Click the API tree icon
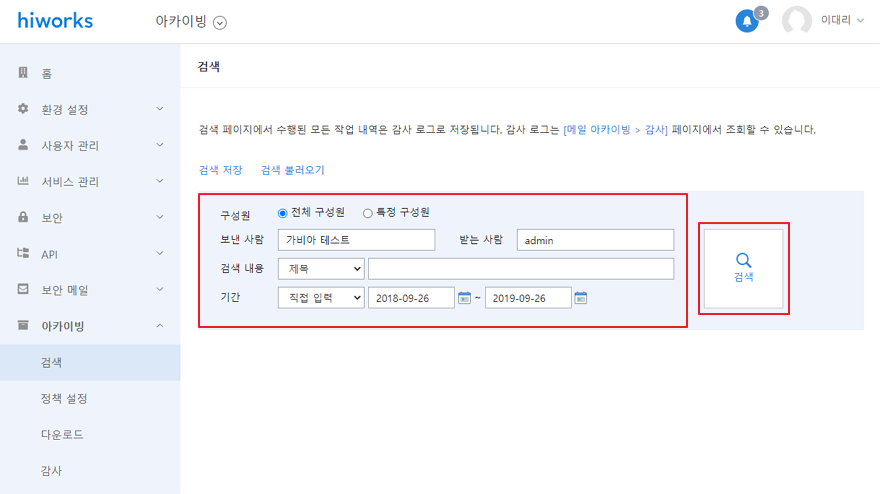 (x=23, y=253)
